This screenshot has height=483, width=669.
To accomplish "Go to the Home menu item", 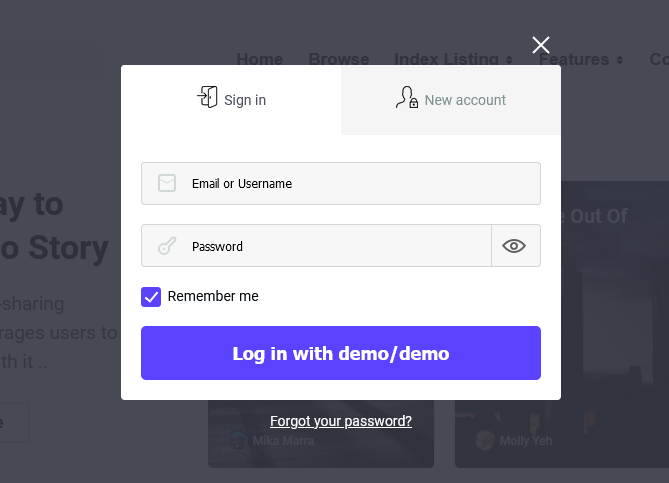I will coord(260,59).
